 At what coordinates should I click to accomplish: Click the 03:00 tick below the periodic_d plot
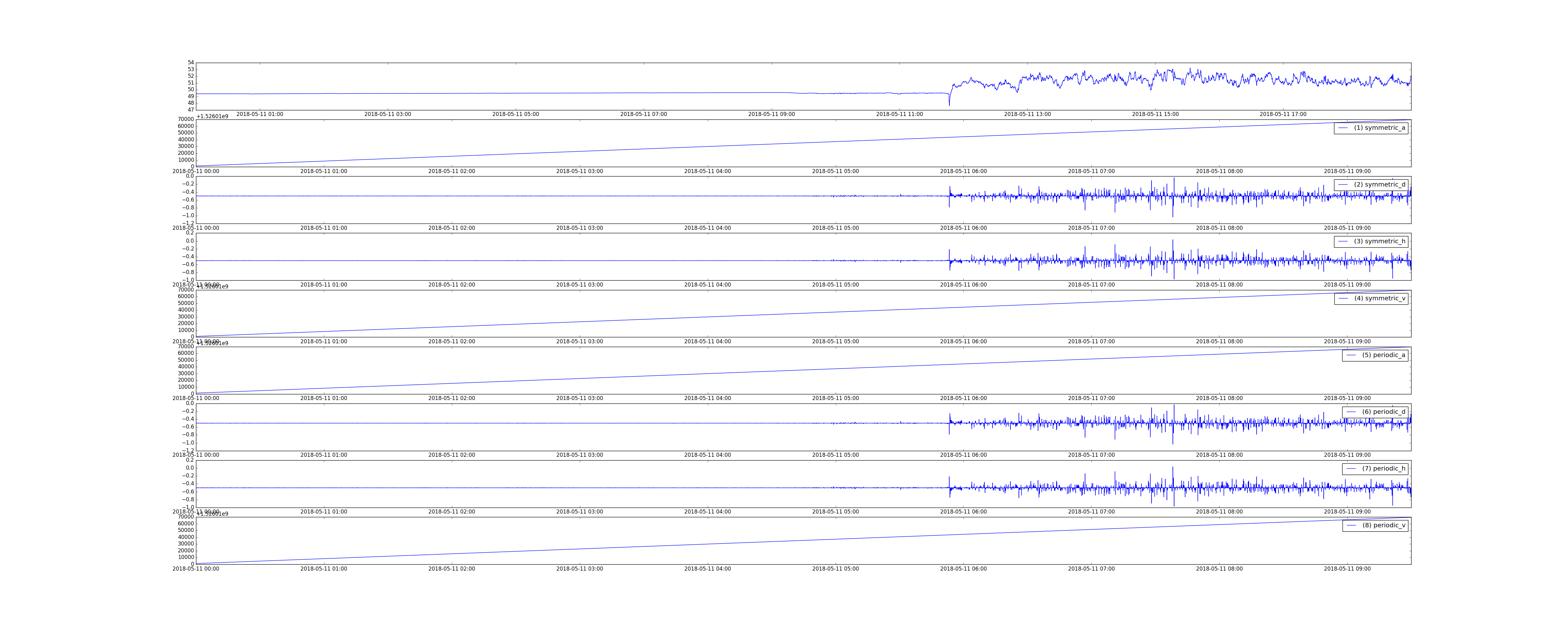580,455
